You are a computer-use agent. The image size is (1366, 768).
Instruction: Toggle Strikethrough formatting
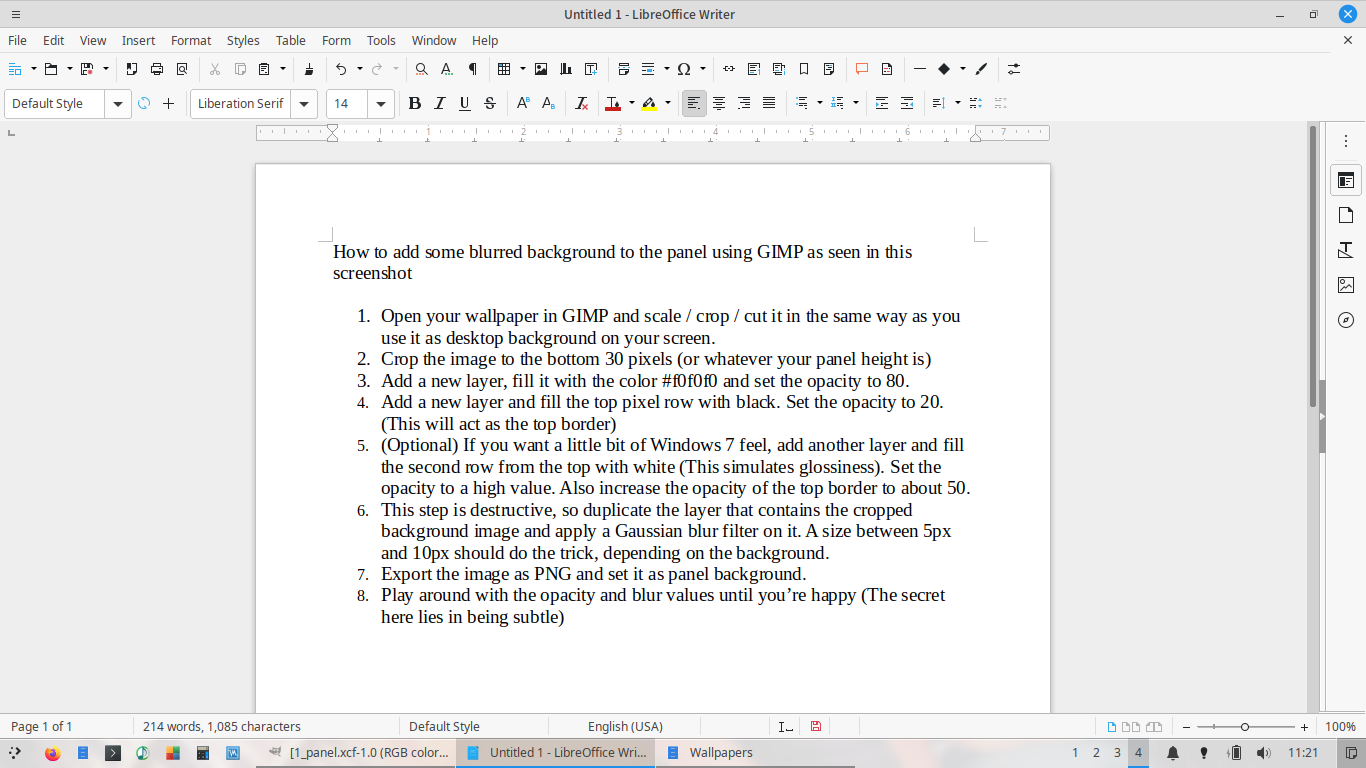[x=490, y=103]
